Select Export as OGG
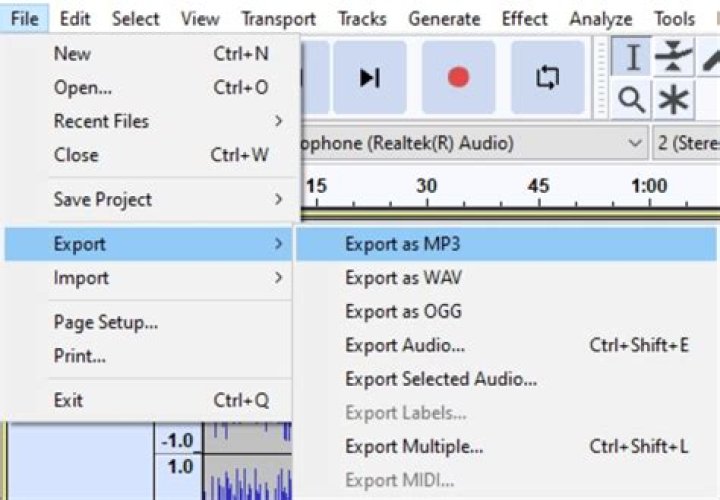This screenshot has width=720, height=500. tap(506, 311)
